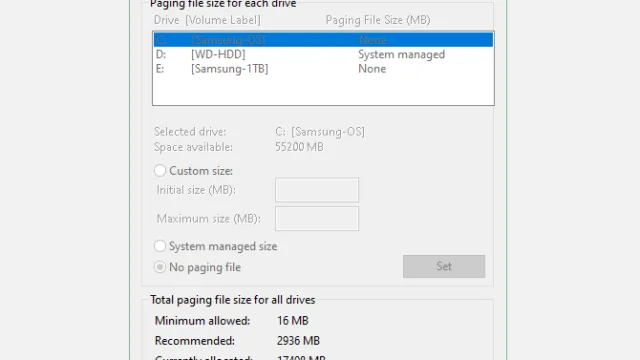Click the Initial size (MB) field
Screen dimensions: 640x360
coord(317,190)
